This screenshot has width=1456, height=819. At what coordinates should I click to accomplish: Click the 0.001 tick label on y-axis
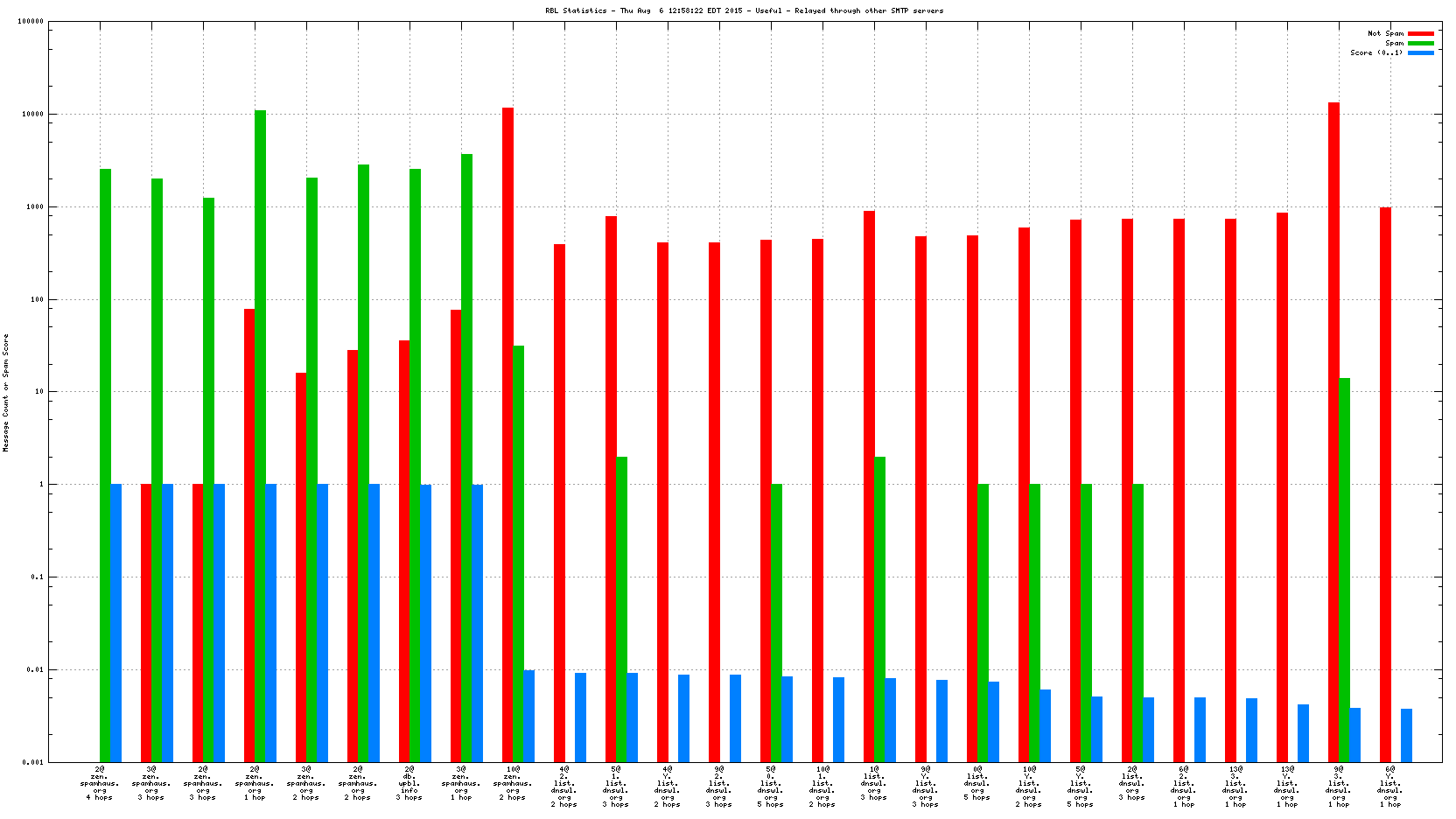(x=33, y=762)
